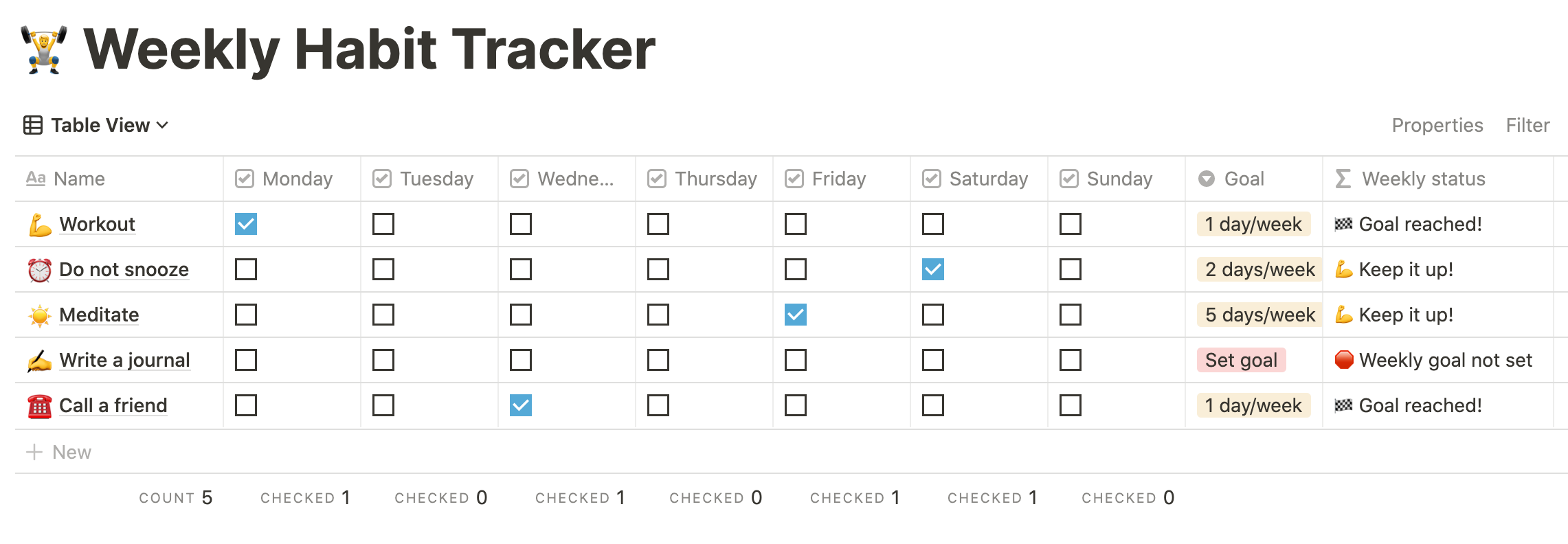Expand the Table View dropdown chevron
This screenshot has height=544, width=1568.
[162, 125]
